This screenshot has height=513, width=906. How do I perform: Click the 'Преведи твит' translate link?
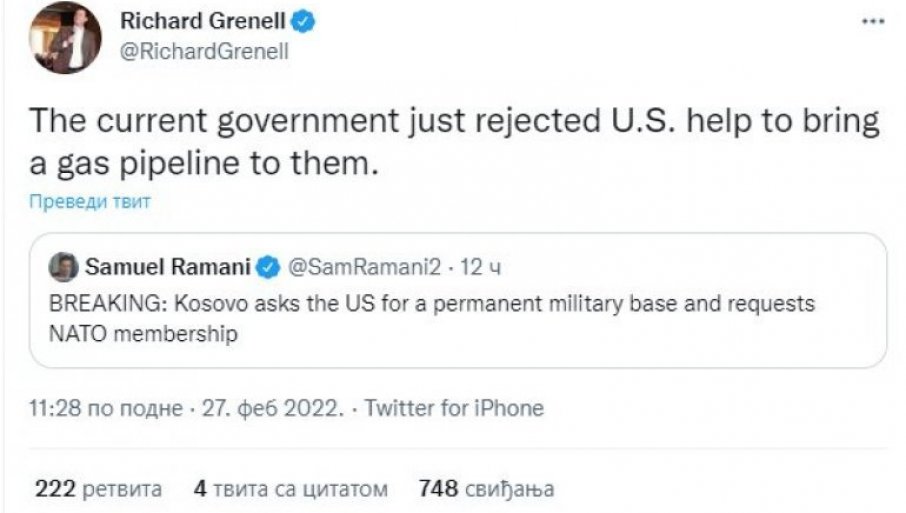click(x=90, y=202)
